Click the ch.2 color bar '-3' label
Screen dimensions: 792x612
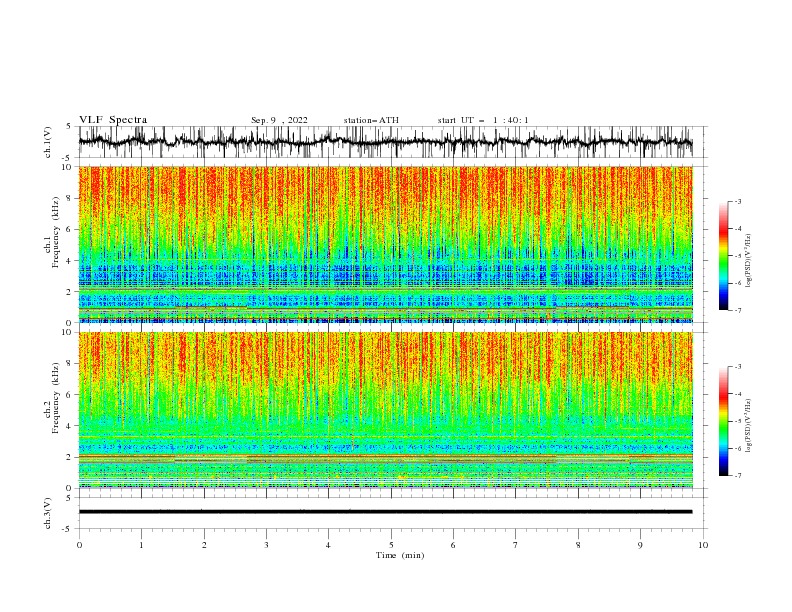pyautogui.click(x=737, y=367)
